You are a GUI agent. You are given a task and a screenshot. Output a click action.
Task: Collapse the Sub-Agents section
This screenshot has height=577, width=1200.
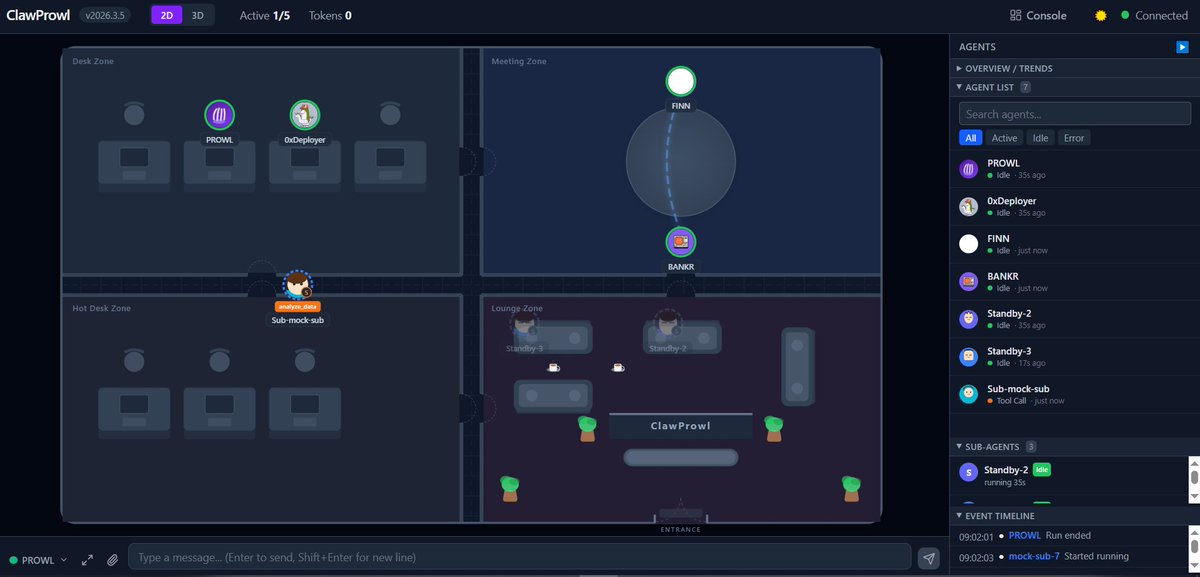[1074, 446]
